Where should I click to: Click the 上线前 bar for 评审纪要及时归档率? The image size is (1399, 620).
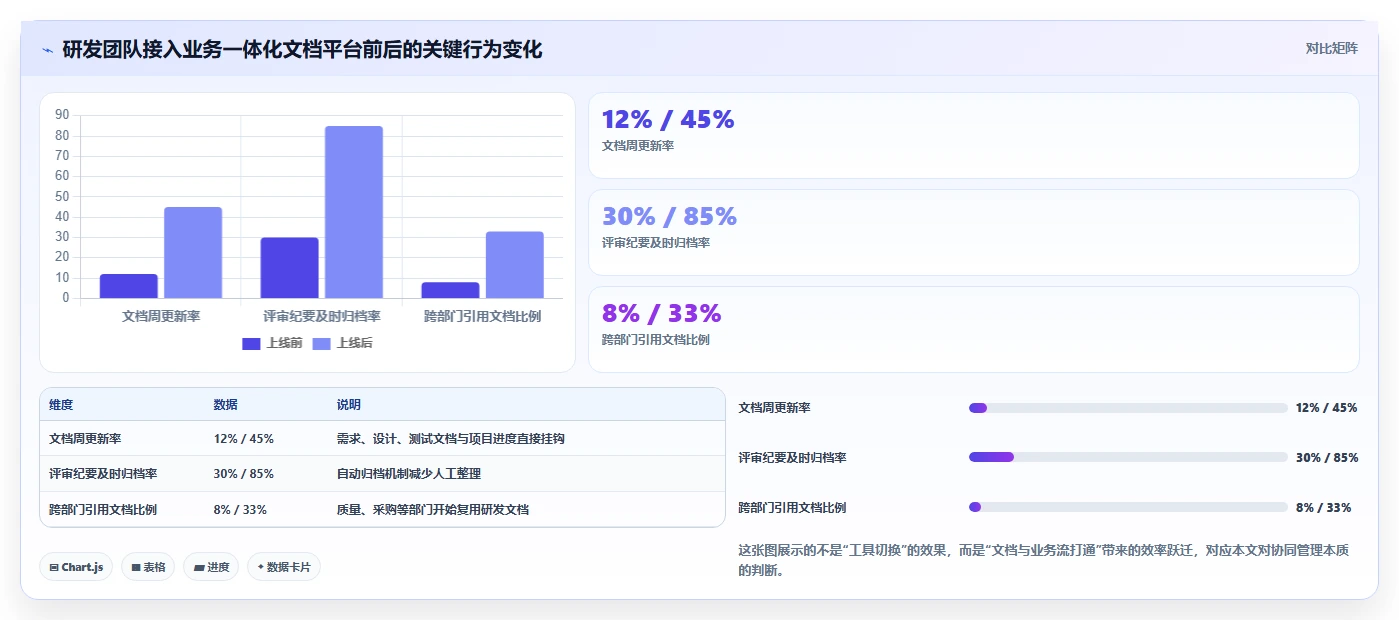tap(290, 268)
